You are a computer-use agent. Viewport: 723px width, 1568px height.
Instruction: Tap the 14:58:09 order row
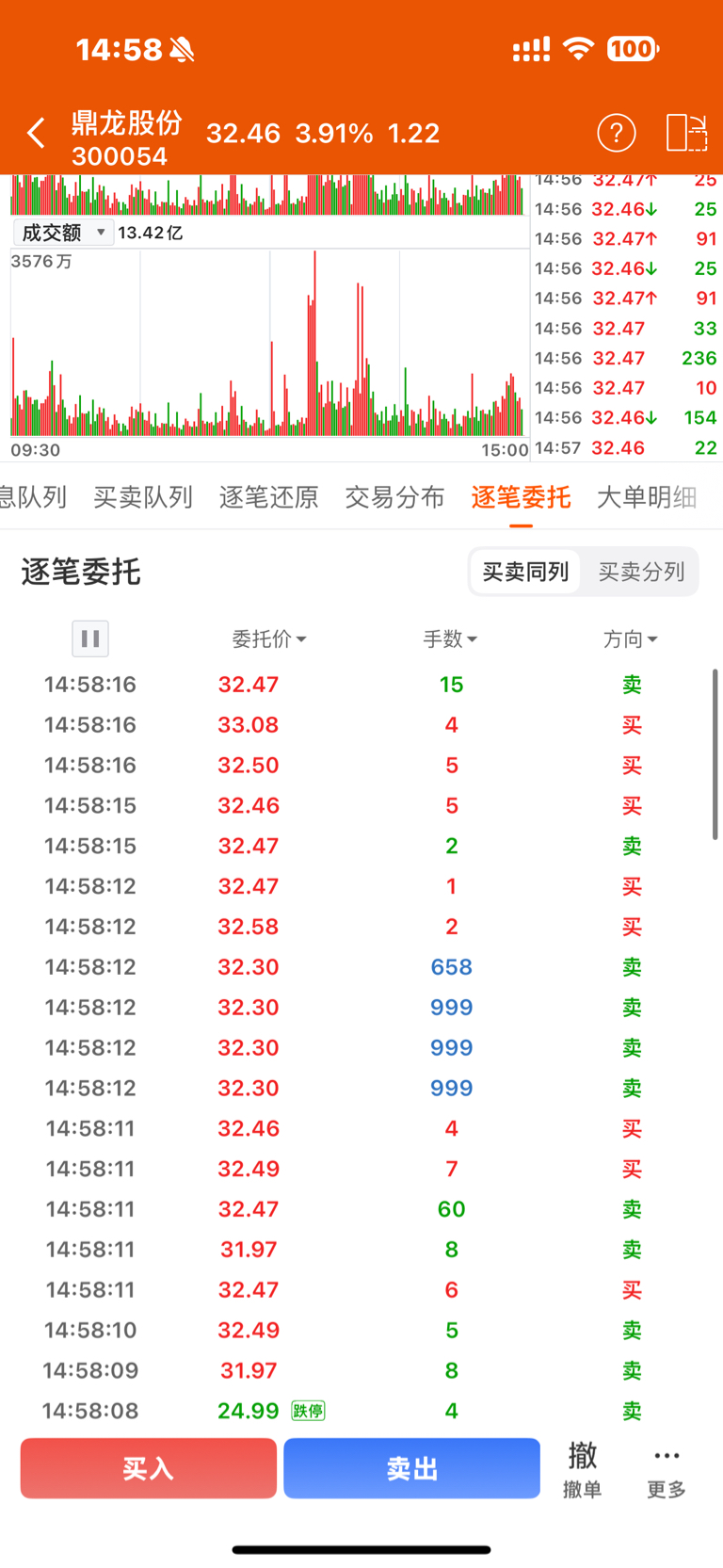coord(361,1370)
